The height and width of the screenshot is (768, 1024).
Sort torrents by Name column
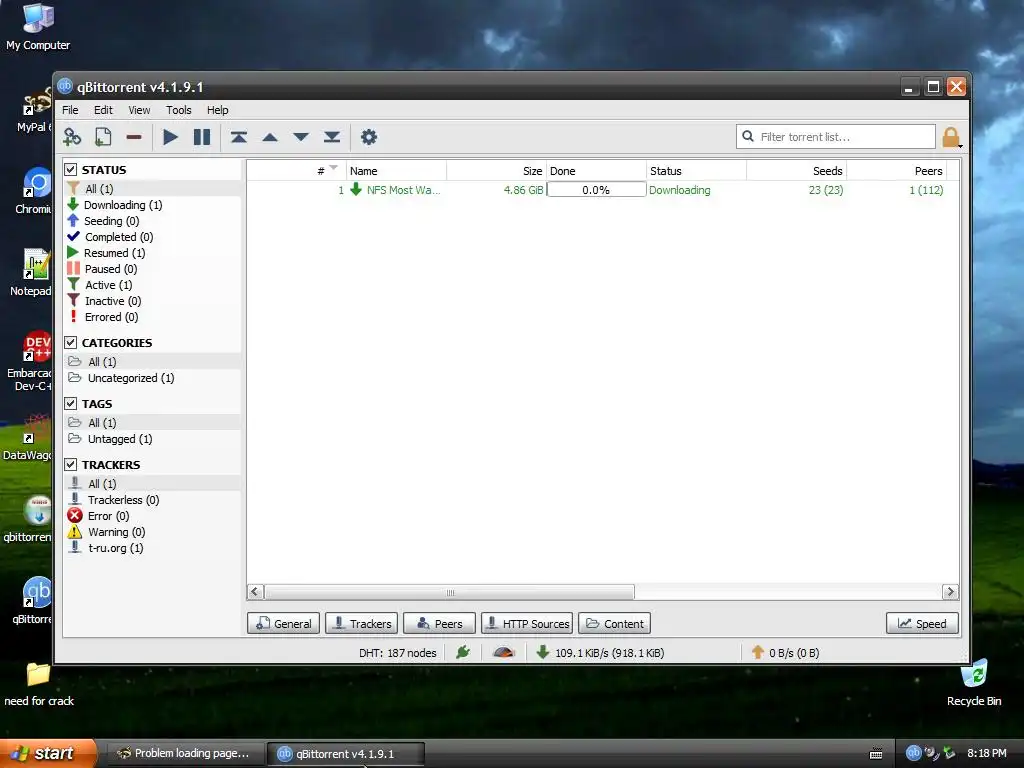pyautogui.click(x=396, y=171)
